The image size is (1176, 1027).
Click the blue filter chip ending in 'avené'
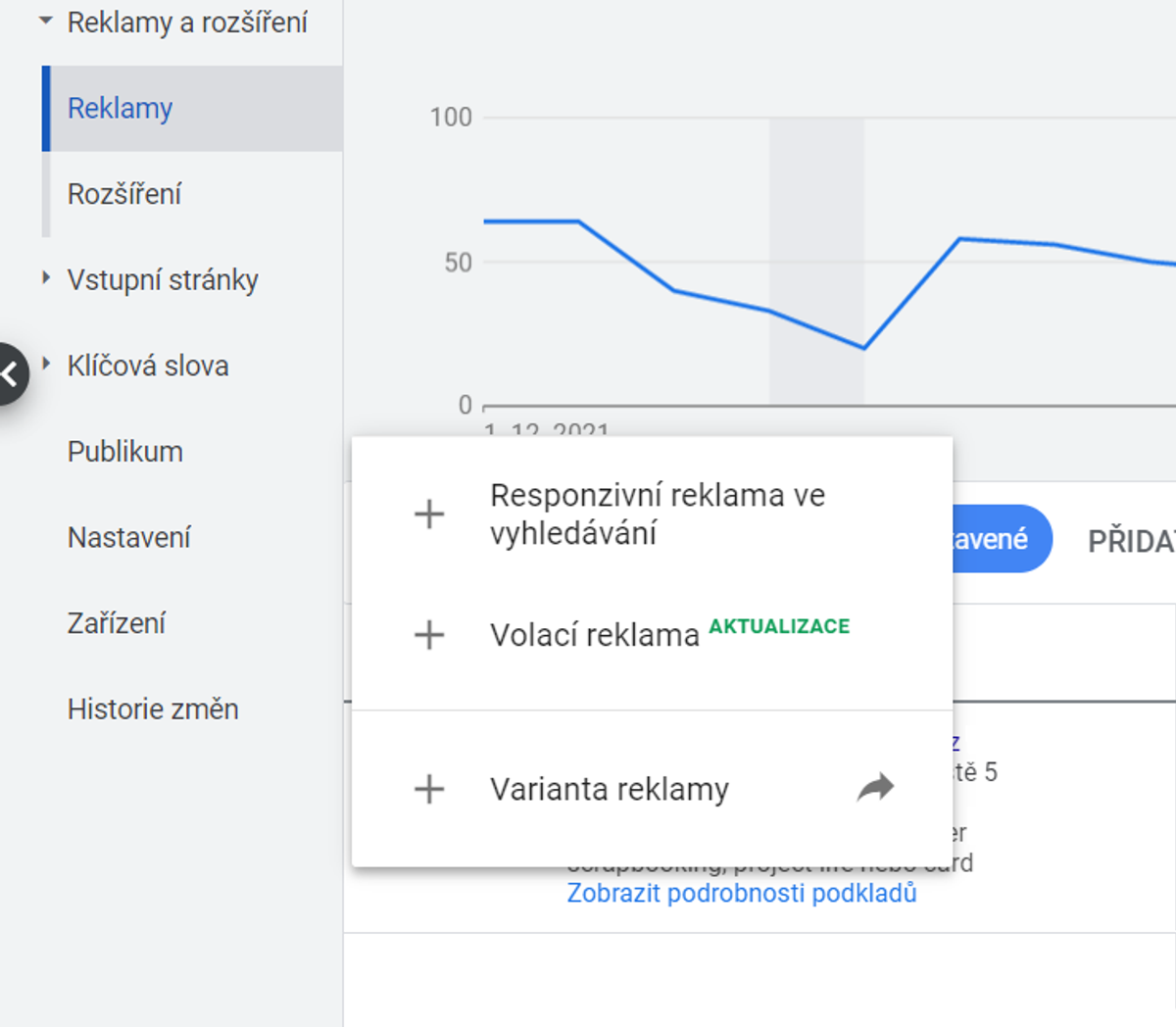click(x=1002, y=539)
